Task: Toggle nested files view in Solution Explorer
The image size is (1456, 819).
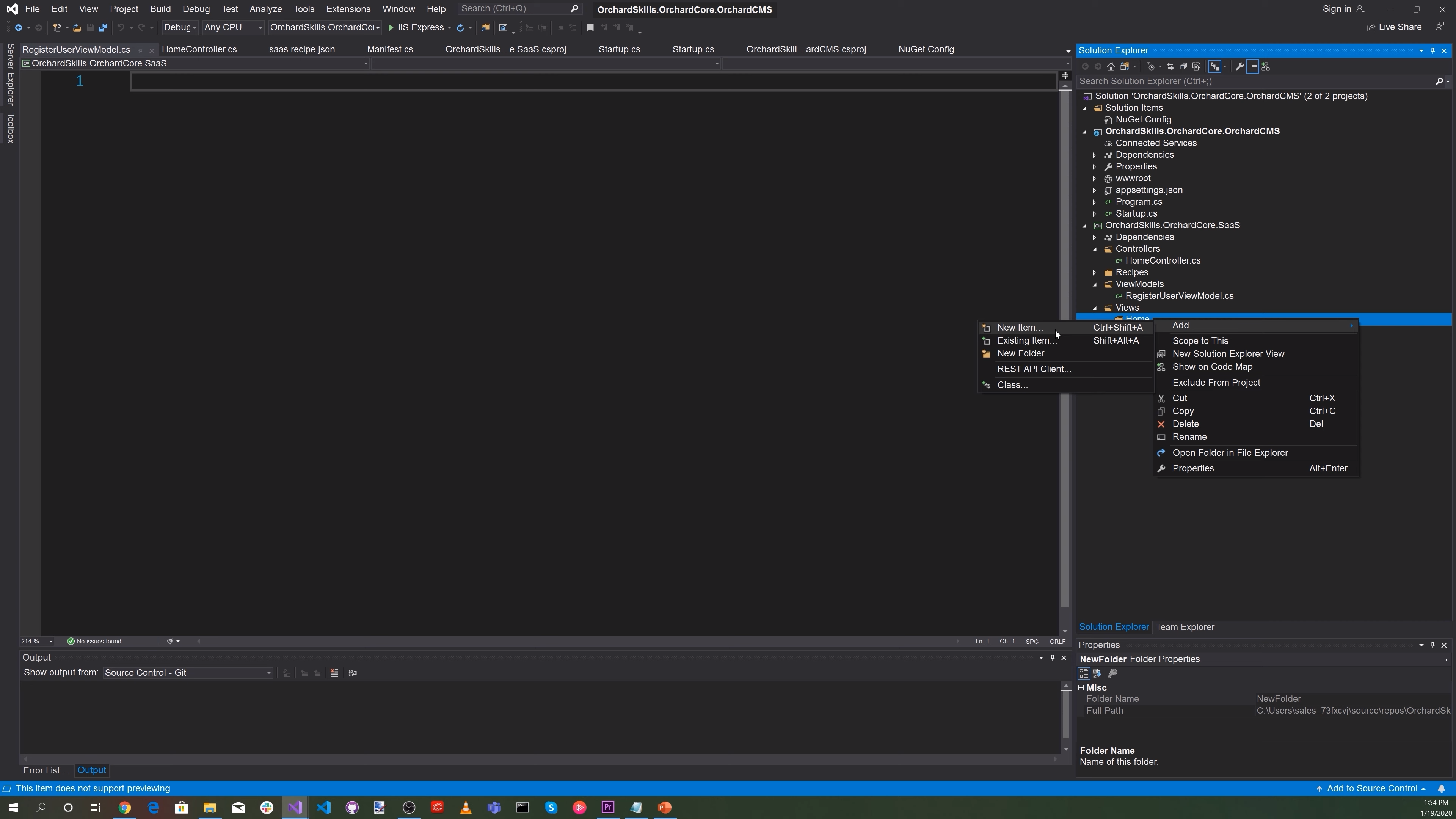Action: click(x=1214, y=67)
